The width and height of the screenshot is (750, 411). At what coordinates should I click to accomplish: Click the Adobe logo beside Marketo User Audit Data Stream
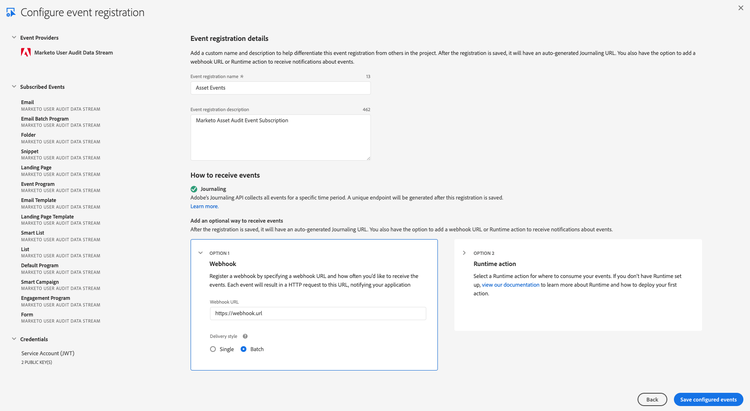(26, 53)
